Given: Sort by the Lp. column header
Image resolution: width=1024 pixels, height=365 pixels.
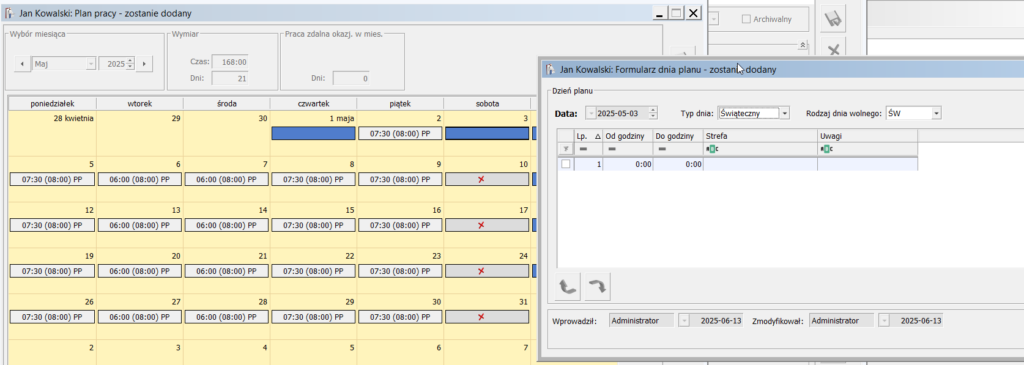Looking at the screenshot, I should tap(588, 135).
